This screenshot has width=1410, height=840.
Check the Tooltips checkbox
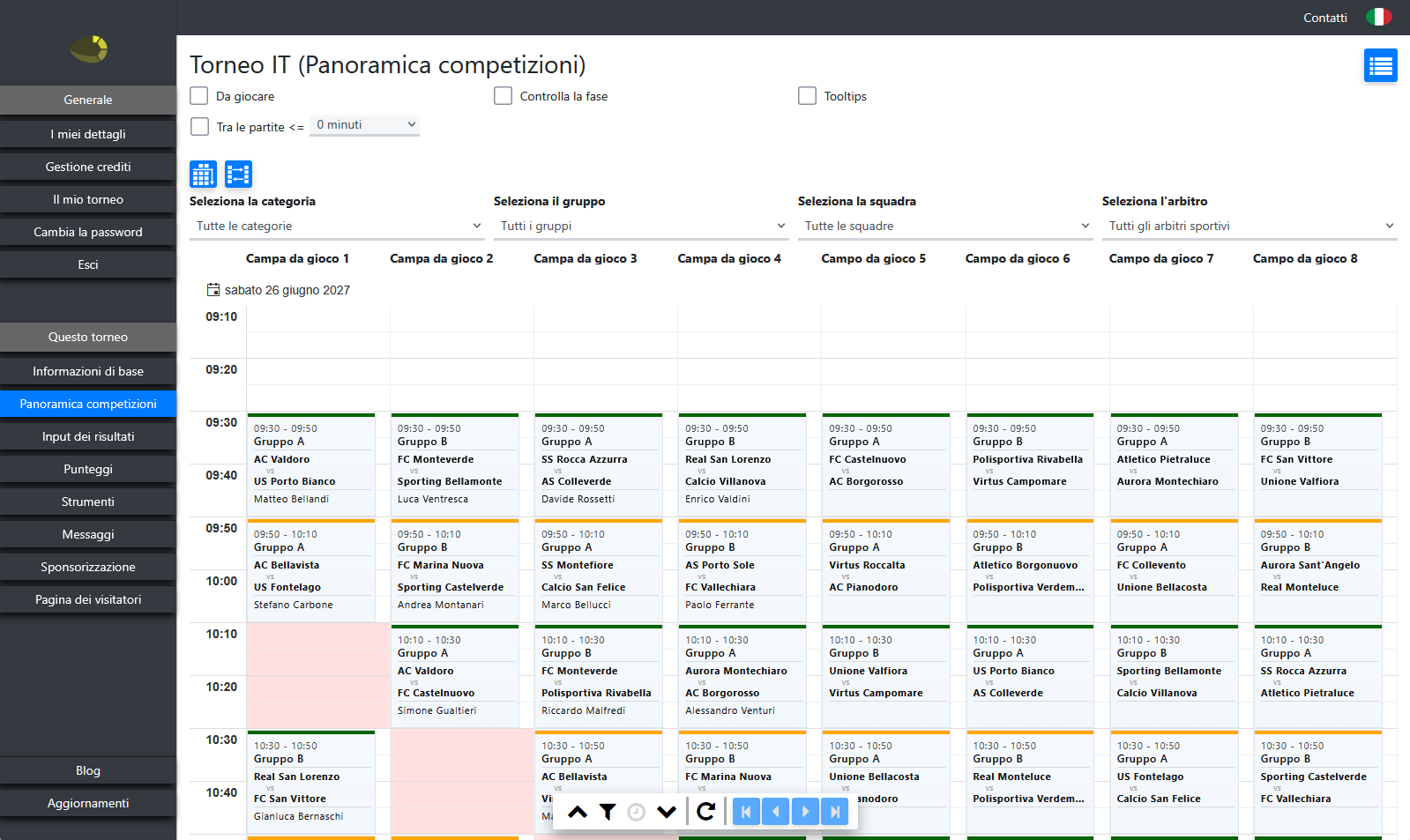pyautogui.click(x=807, y=96)
